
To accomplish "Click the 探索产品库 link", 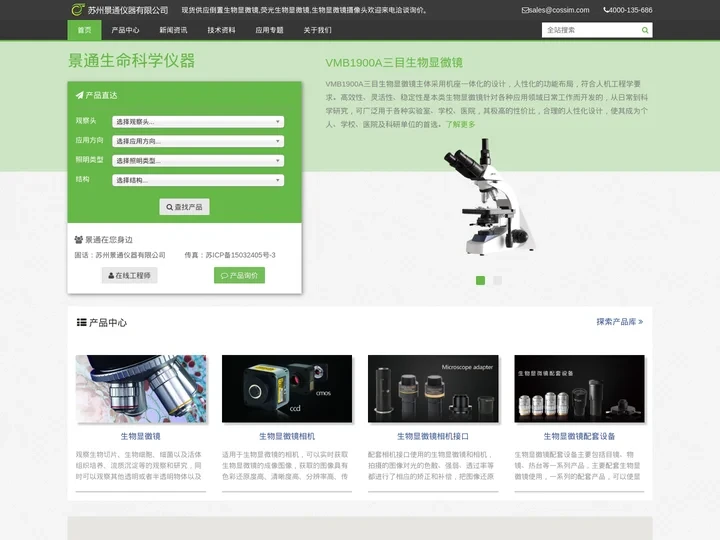I will pyautogui.click(x=619, y=322).
